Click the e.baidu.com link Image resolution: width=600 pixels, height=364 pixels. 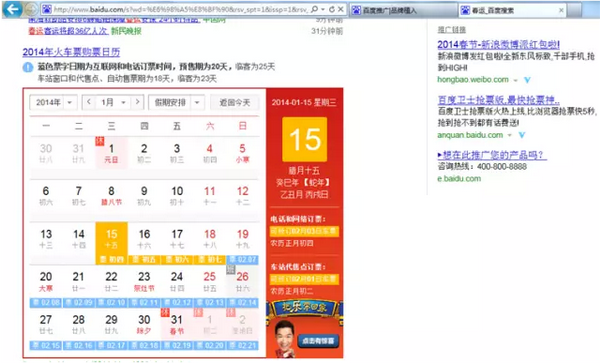point(459,179)
